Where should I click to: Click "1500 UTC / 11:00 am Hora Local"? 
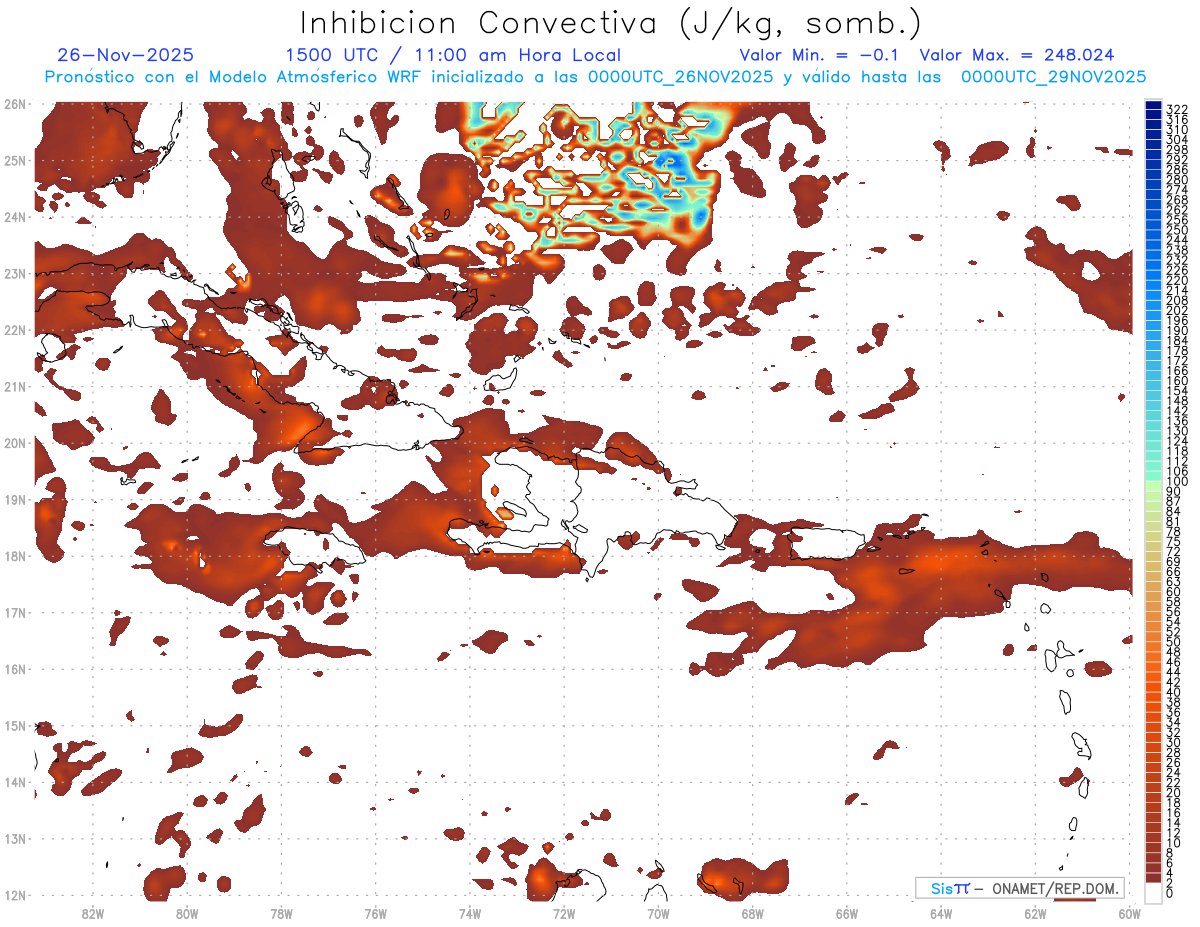453,56
